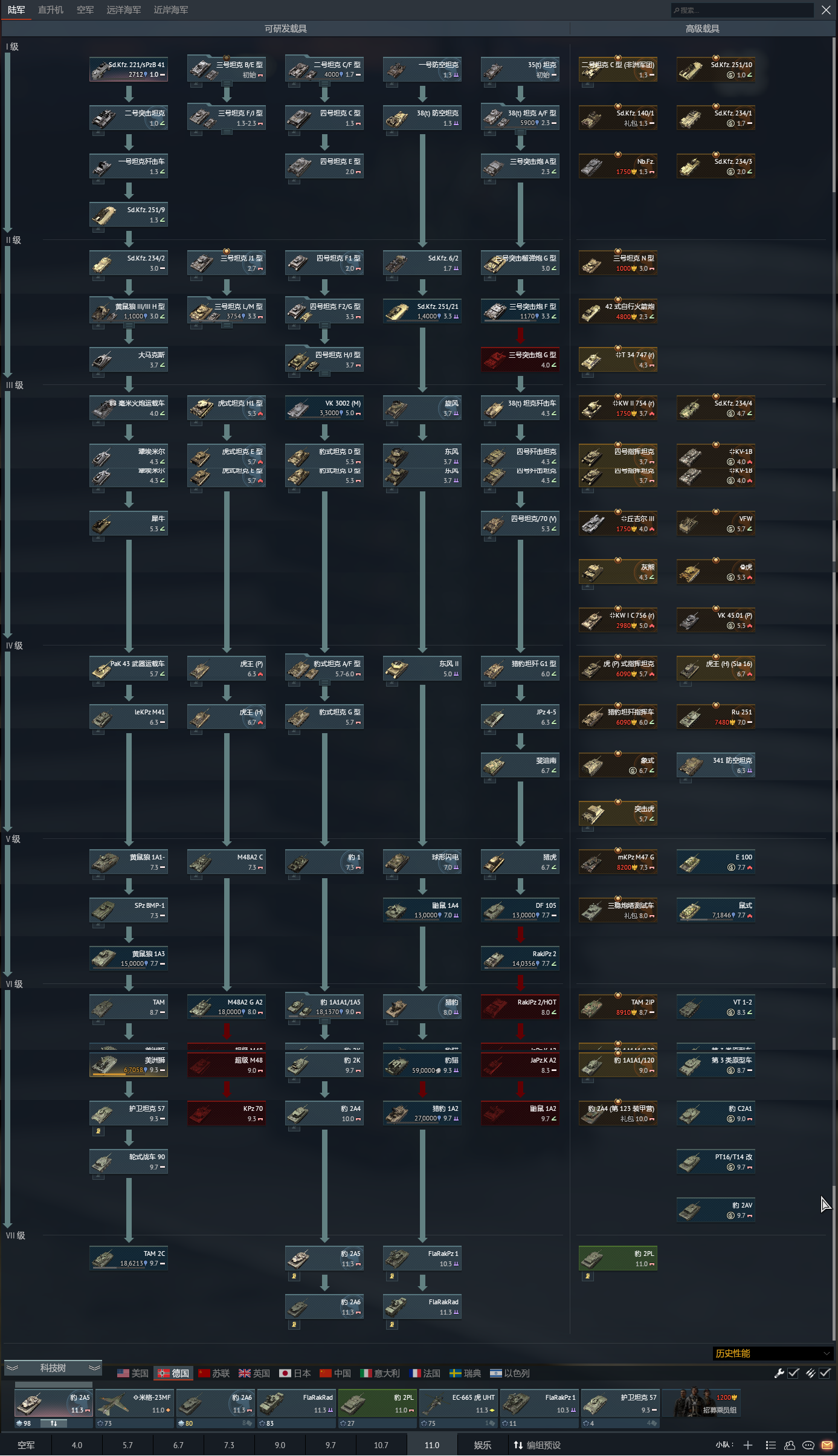Select the 德国 nation tab
The height and width of the screenshot is (1456, 838).
pyautogui.click(x=173, y=1373)
